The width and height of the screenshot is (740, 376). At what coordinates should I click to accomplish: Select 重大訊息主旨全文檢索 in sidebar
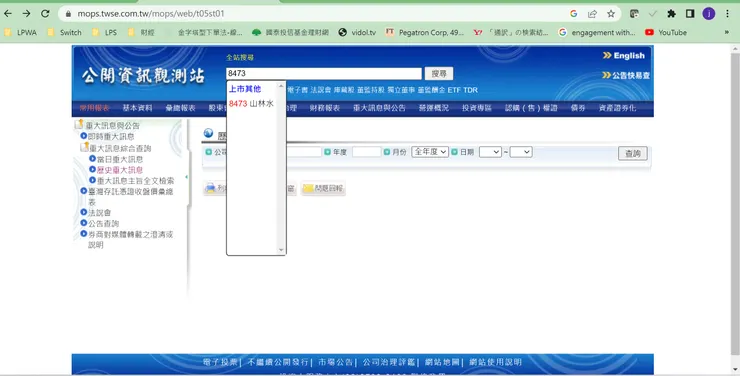tap(135, 181)
